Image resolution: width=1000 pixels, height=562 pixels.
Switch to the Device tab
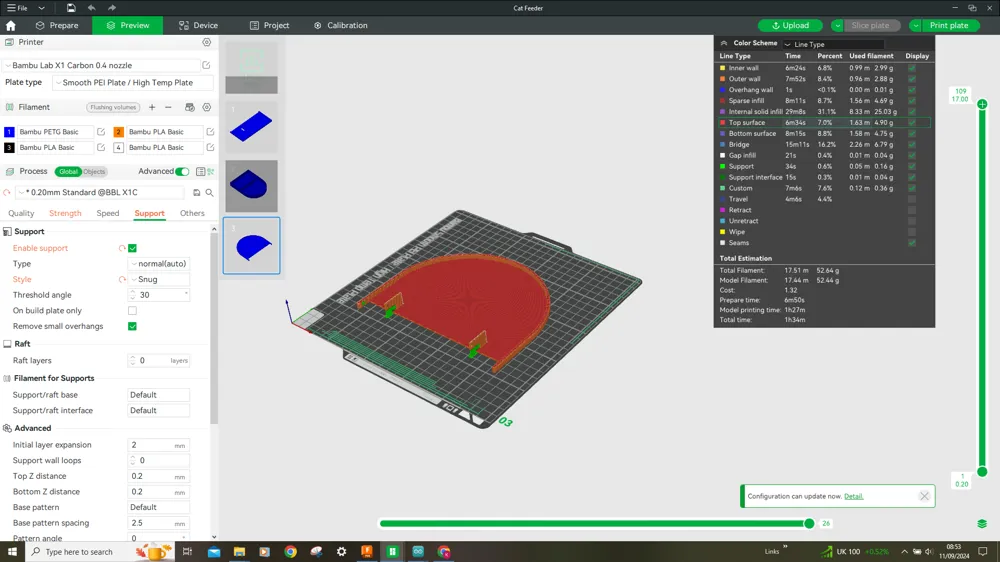point(198,26)
